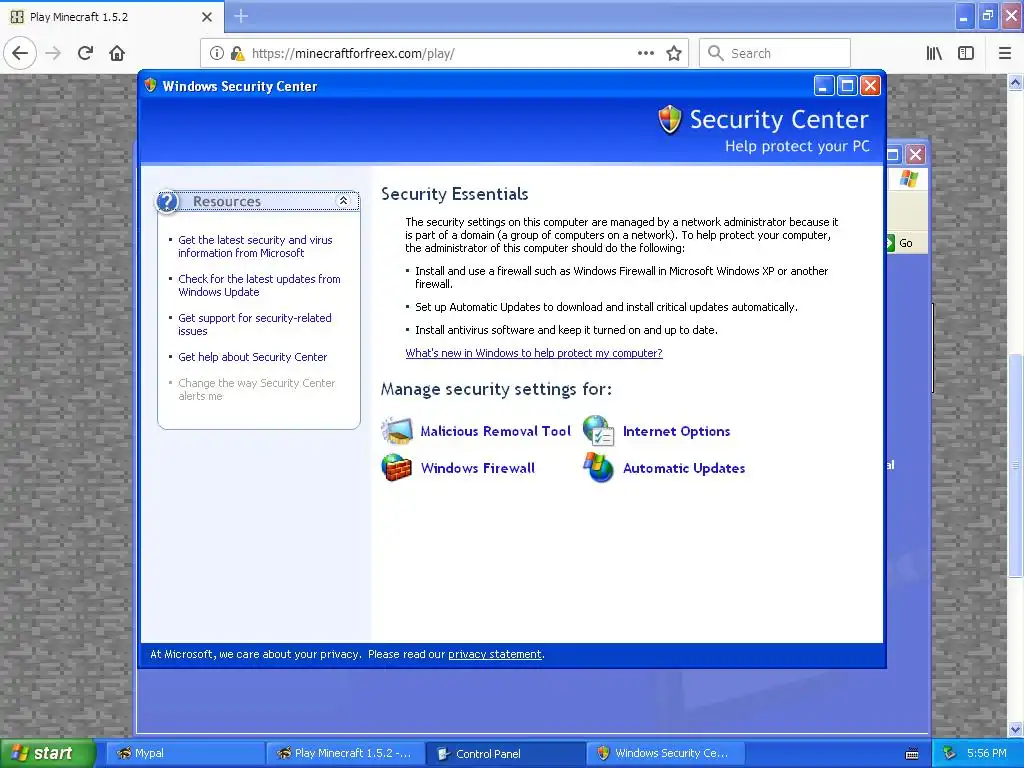Collapse the Resources panel chevron
Screen dimensions: 1024x768
coord(343,200)
